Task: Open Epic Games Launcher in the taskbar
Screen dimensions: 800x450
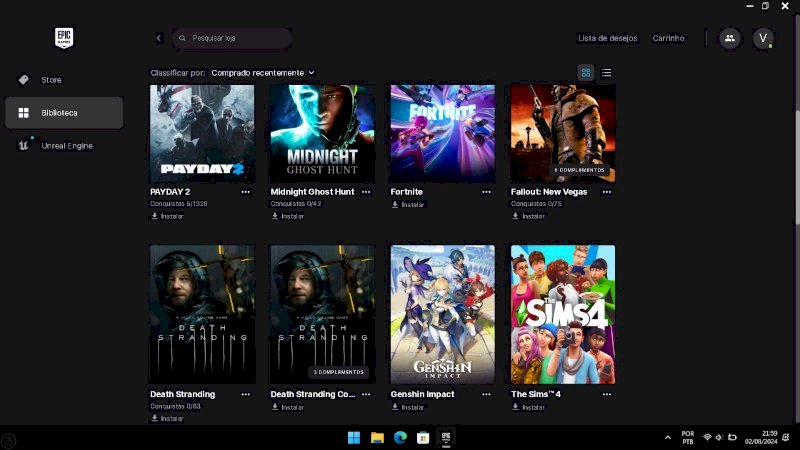Action: pyautogui.click(x=447, y=437)
